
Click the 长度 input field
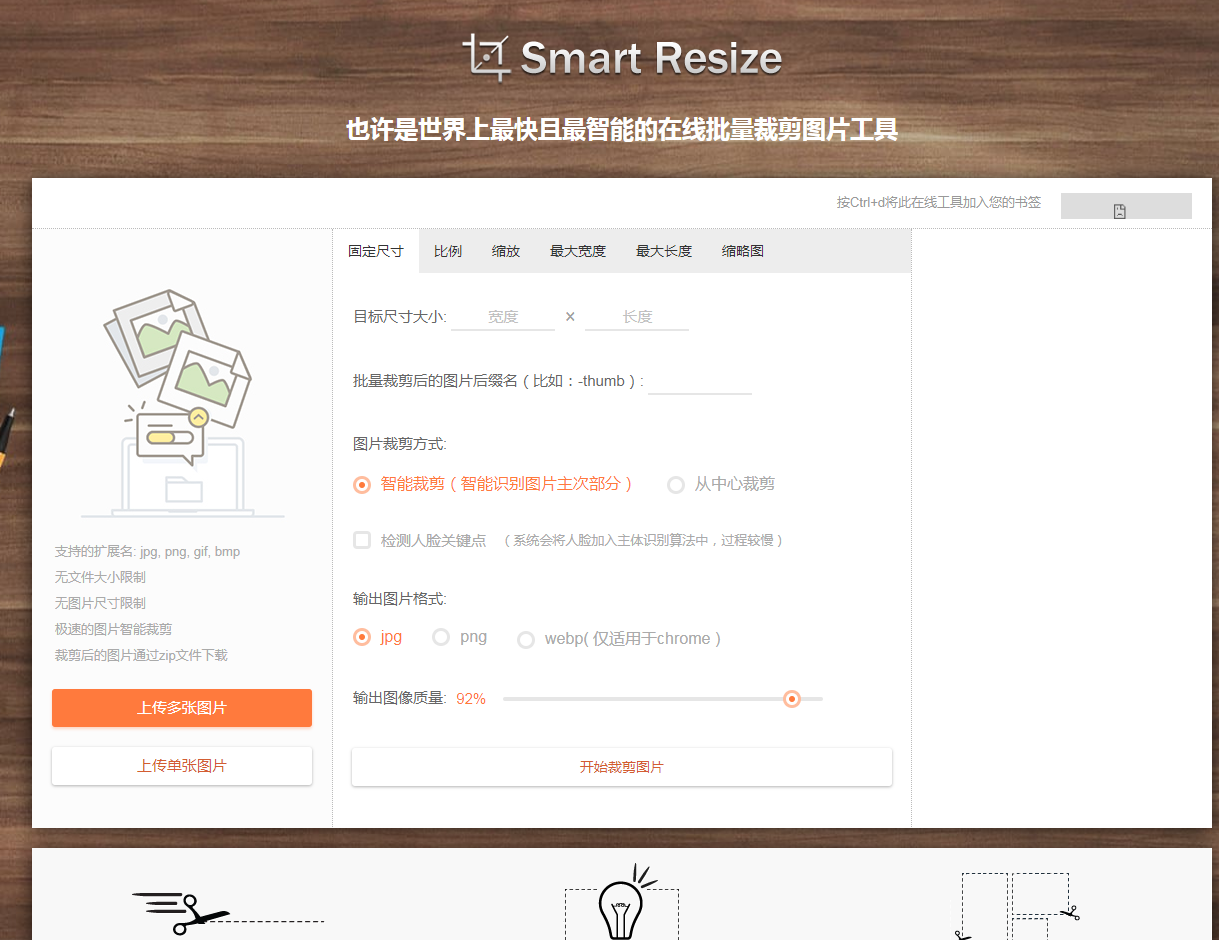pos(637,317)
